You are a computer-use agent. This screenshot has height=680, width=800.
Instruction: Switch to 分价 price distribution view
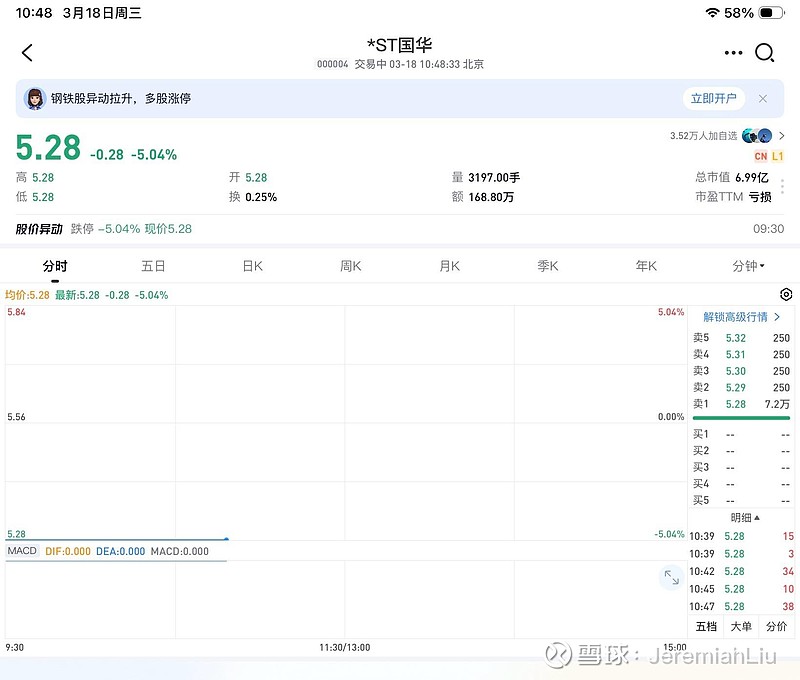(x=776, y=626)
